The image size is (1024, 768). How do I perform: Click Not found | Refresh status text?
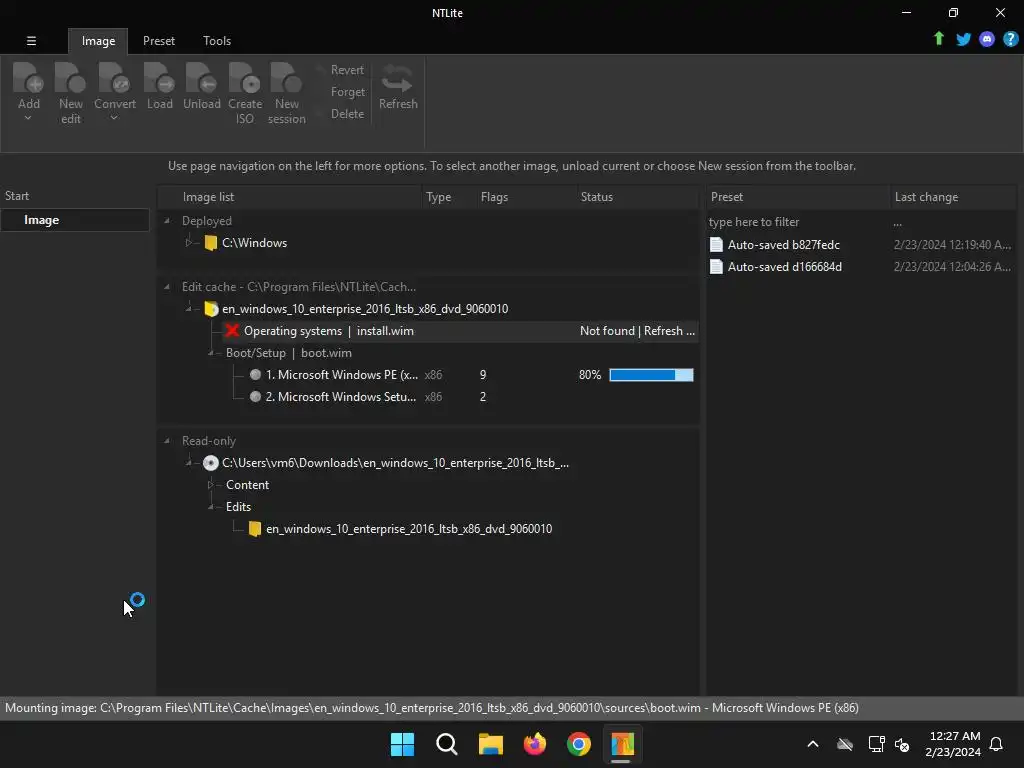(x=637, y=330)
